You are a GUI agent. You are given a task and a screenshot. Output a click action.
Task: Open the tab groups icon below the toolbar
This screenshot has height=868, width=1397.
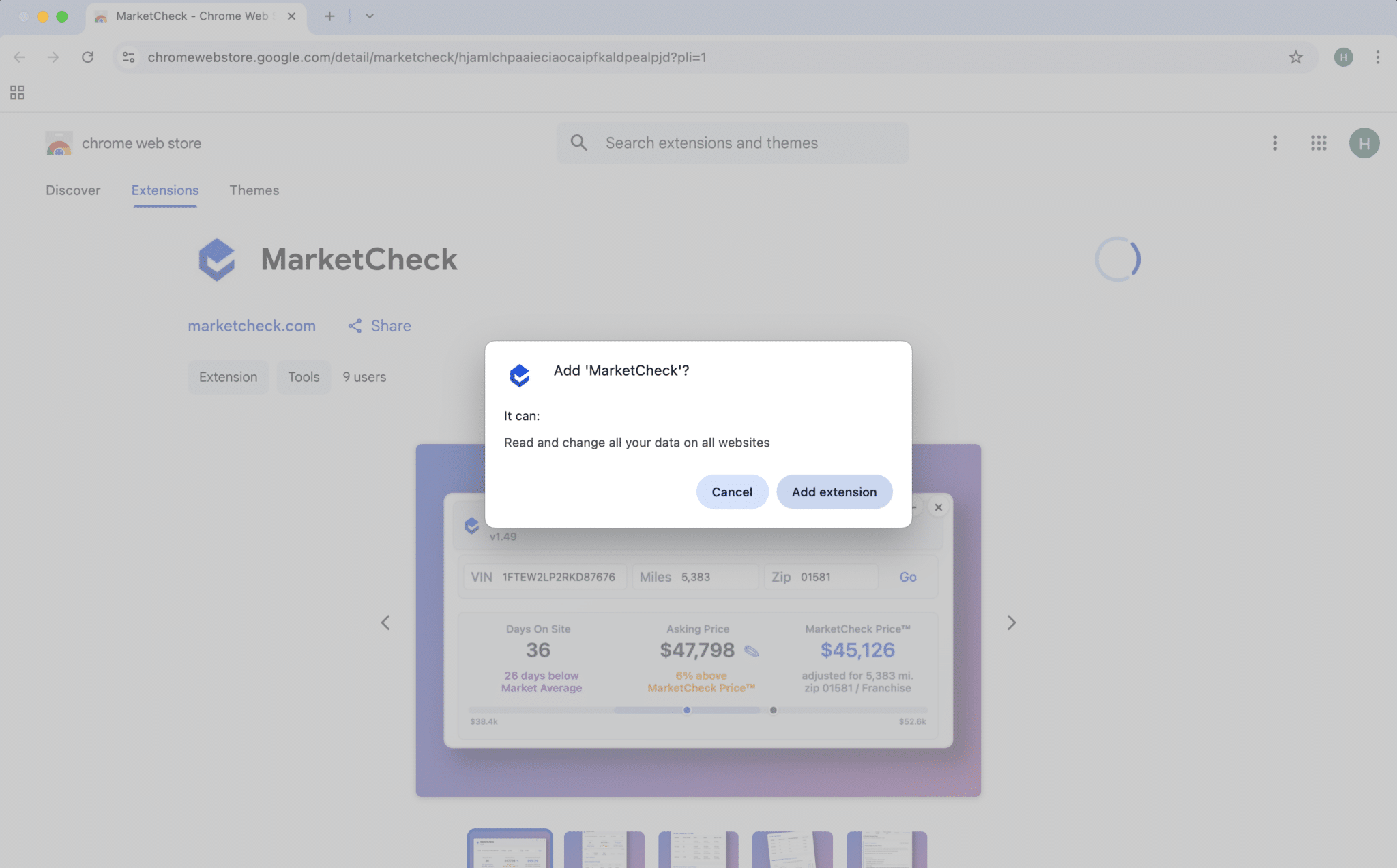(16, 92)
